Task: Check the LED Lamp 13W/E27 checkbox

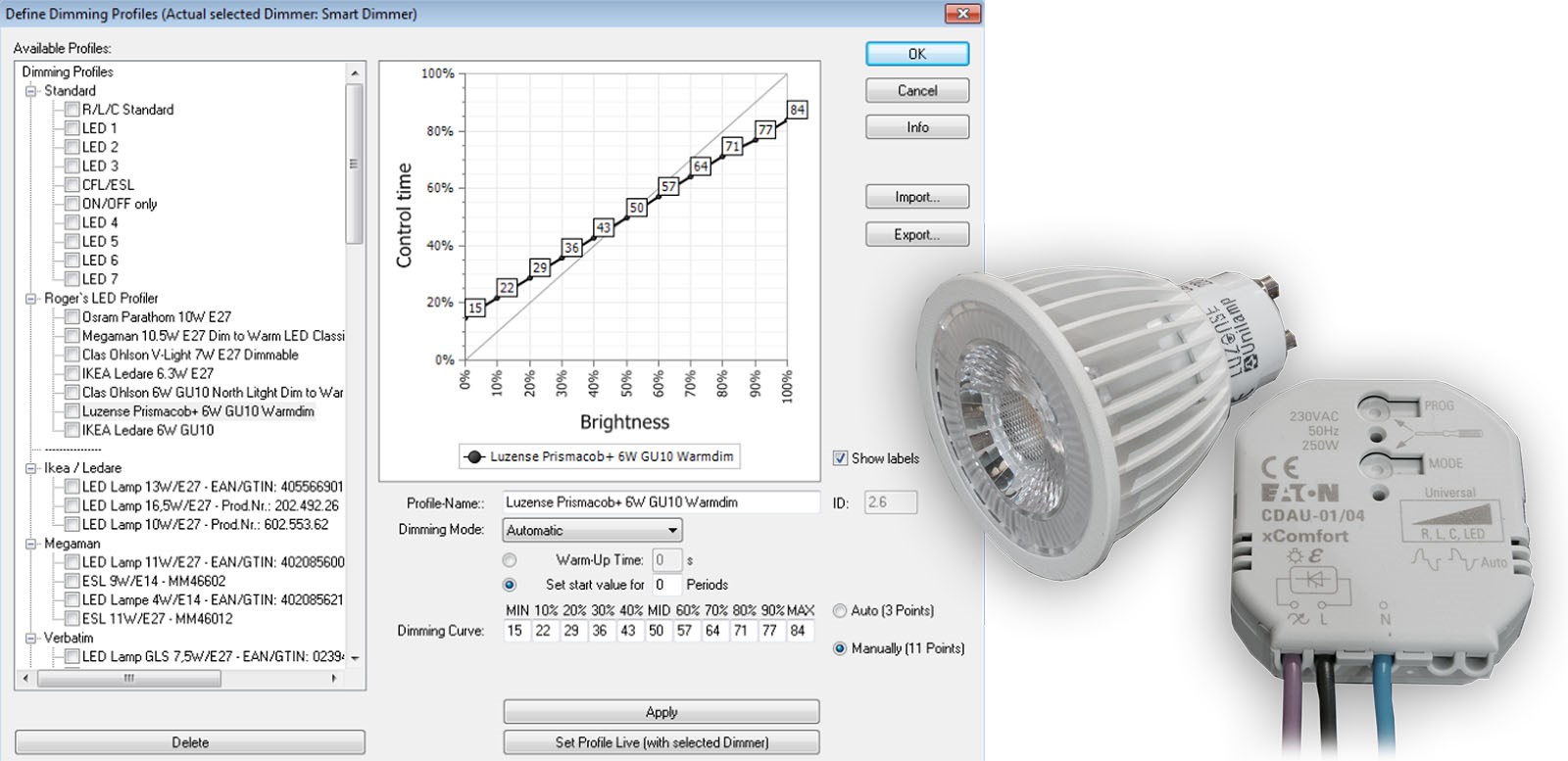Action: 72,487
